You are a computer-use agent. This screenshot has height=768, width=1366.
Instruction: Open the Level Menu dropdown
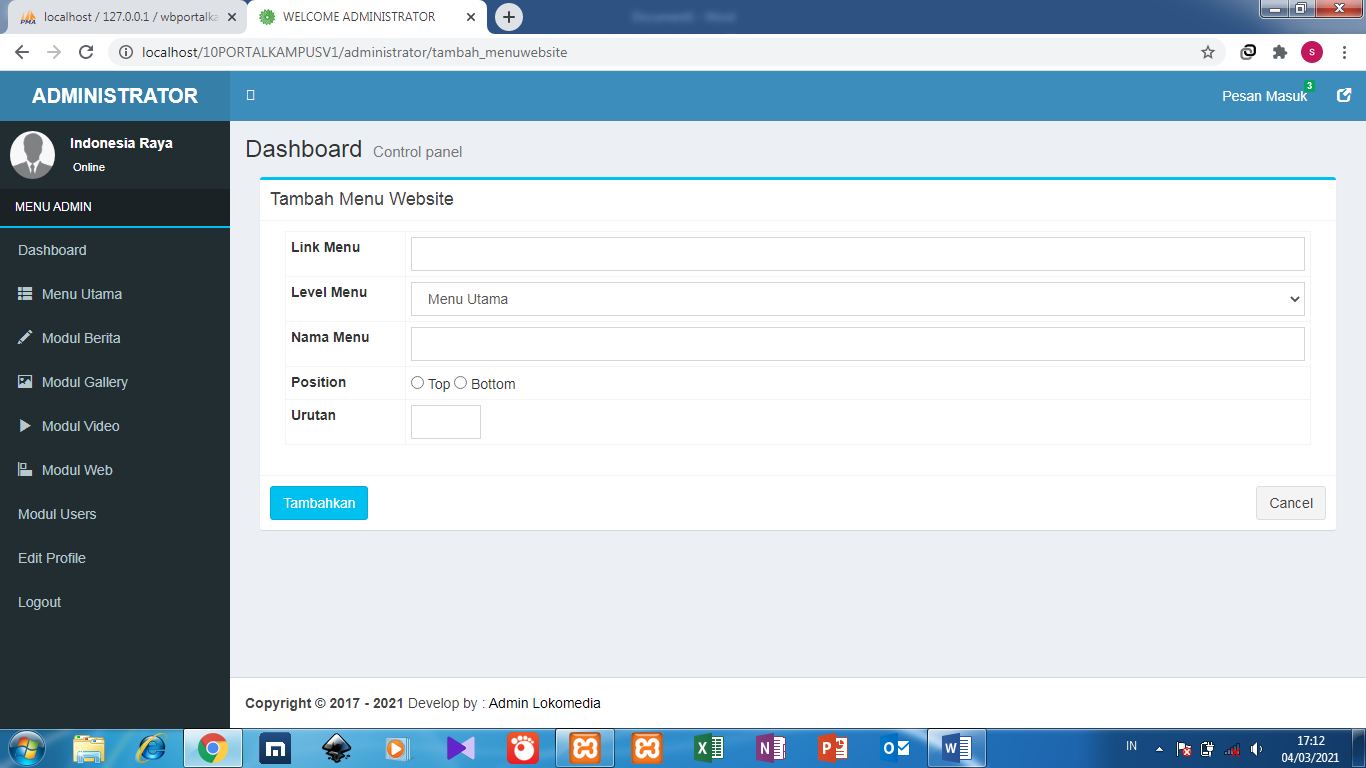(x=858, y=299)
